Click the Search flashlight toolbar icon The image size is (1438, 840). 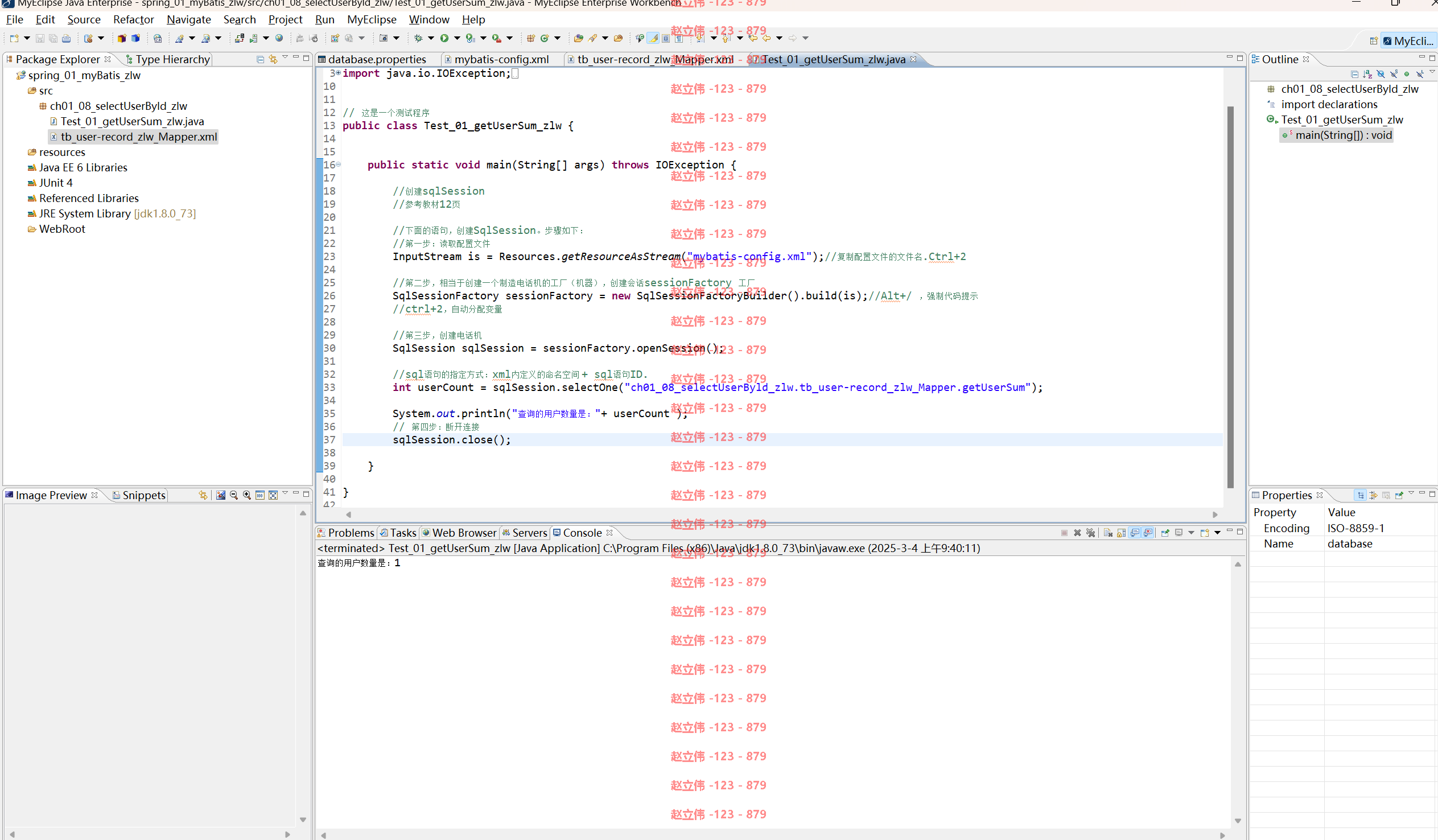(592, 38)
